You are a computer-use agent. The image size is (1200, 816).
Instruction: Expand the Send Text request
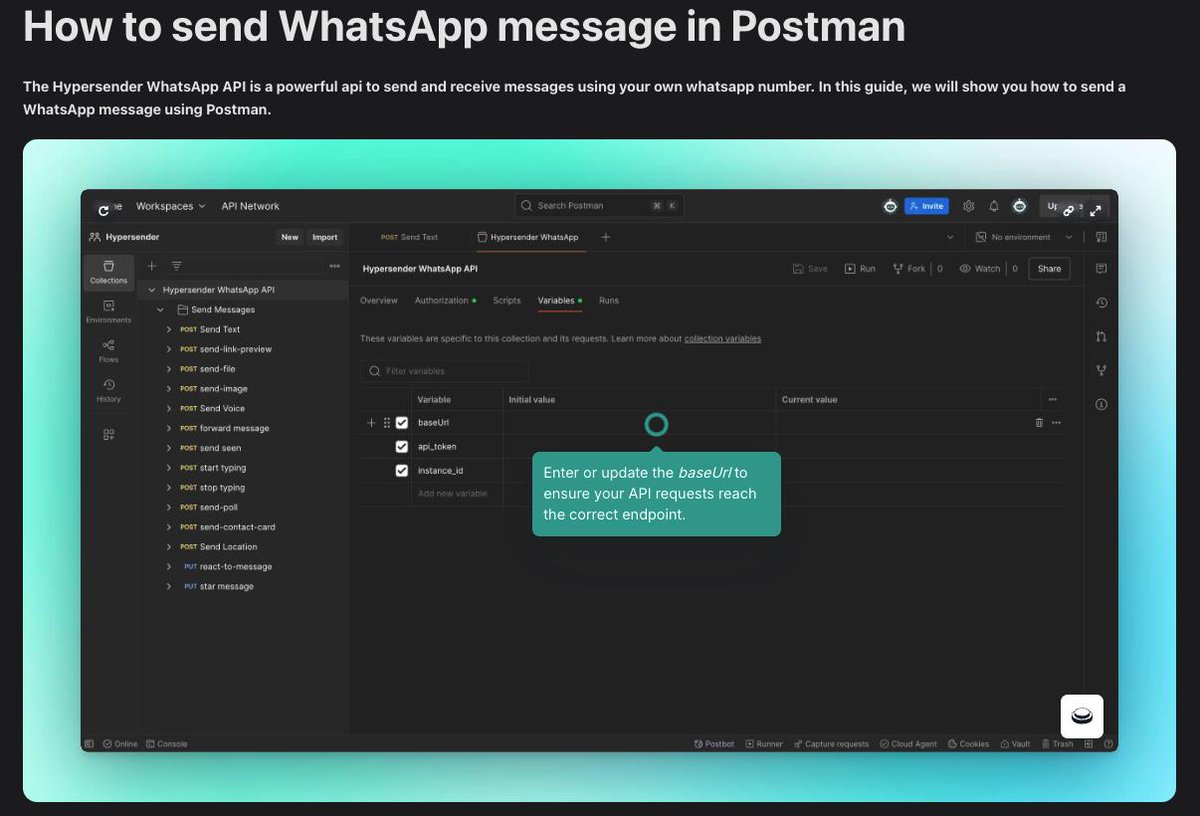[169, 329]
